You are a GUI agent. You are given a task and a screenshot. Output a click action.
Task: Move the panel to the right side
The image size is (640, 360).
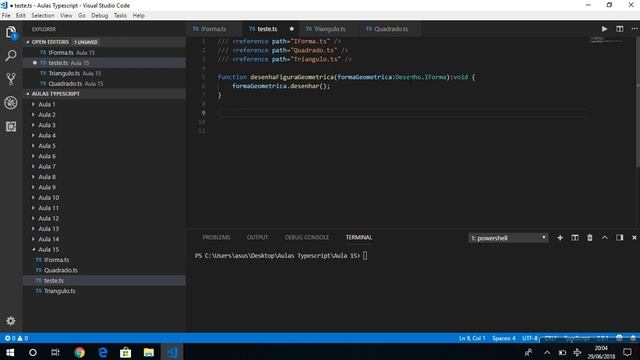click(x=620, y=238)
